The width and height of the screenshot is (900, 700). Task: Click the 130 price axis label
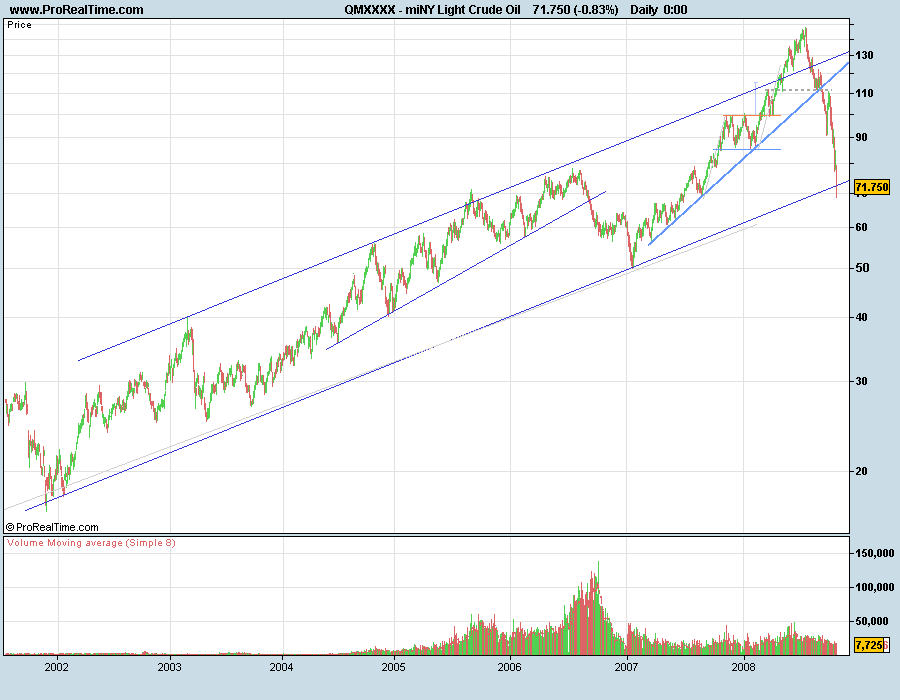[x=864, y=55]
